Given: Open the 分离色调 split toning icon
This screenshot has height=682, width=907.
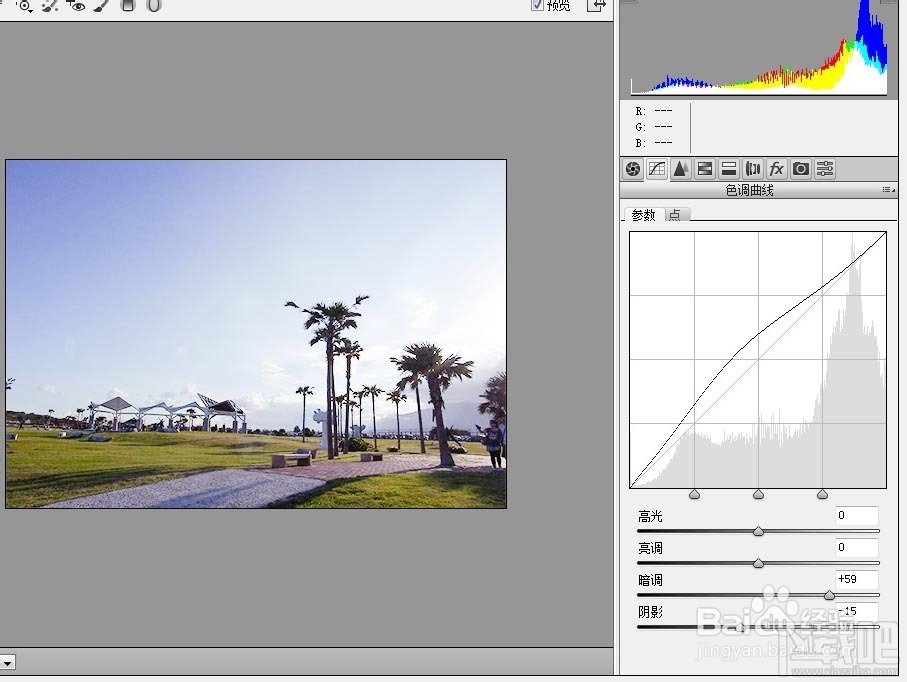Looking at the screenshot, I should 729,168.
